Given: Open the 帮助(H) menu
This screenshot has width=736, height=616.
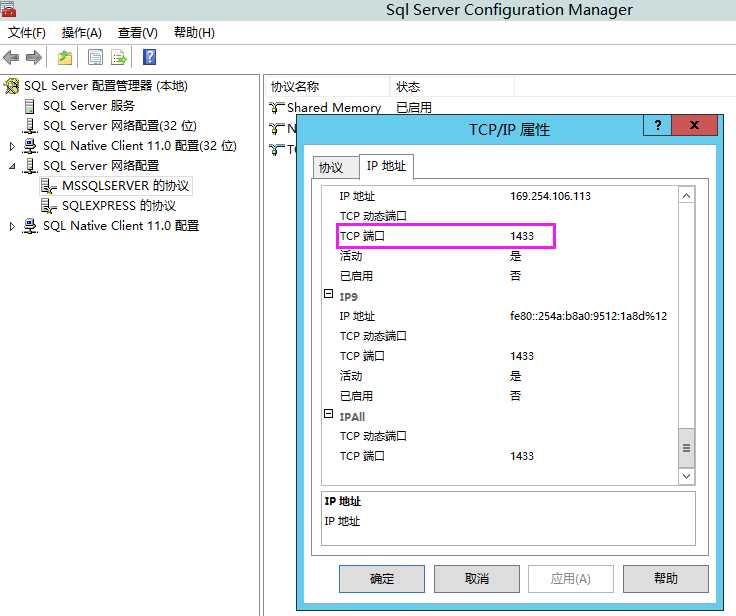Looking at the screenshot, I should [x=194, y=32].
